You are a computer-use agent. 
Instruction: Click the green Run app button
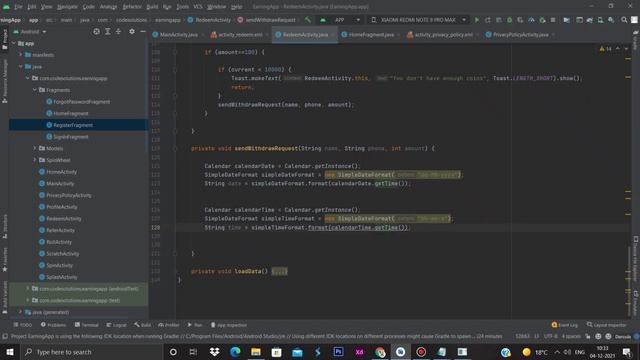point(476,20)
